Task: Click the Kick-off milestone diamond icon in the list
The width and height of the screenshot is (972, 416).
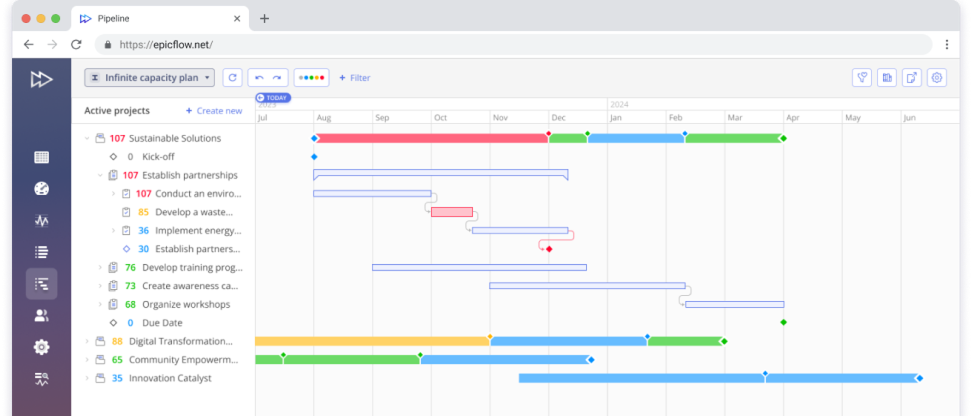Action: [x=113, y=157]
